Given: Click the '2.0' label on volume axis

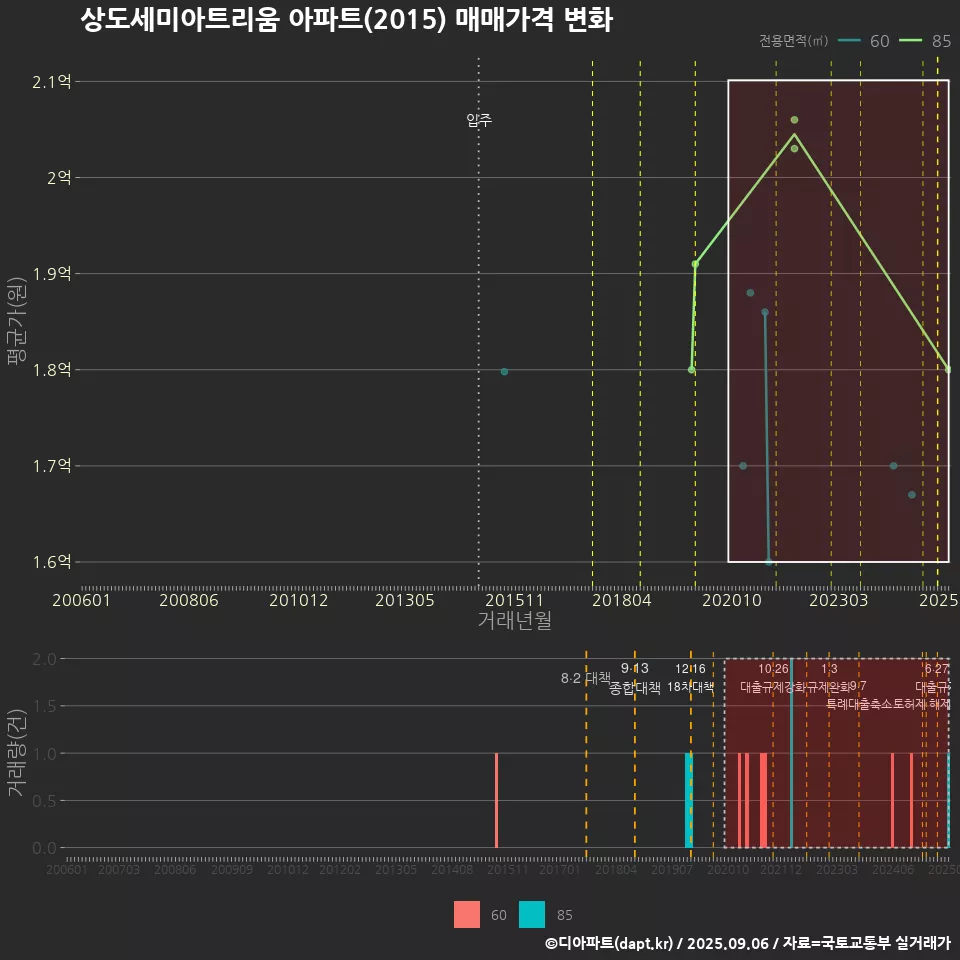Looking at the screenshot, I should click(x=44, y=659).
